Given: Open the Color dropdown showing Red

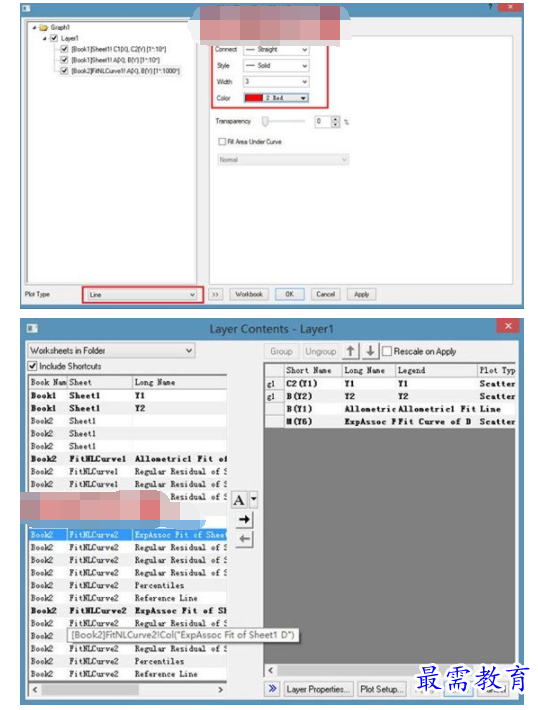Looking at the screenshot, I should (x=276, y=98).
